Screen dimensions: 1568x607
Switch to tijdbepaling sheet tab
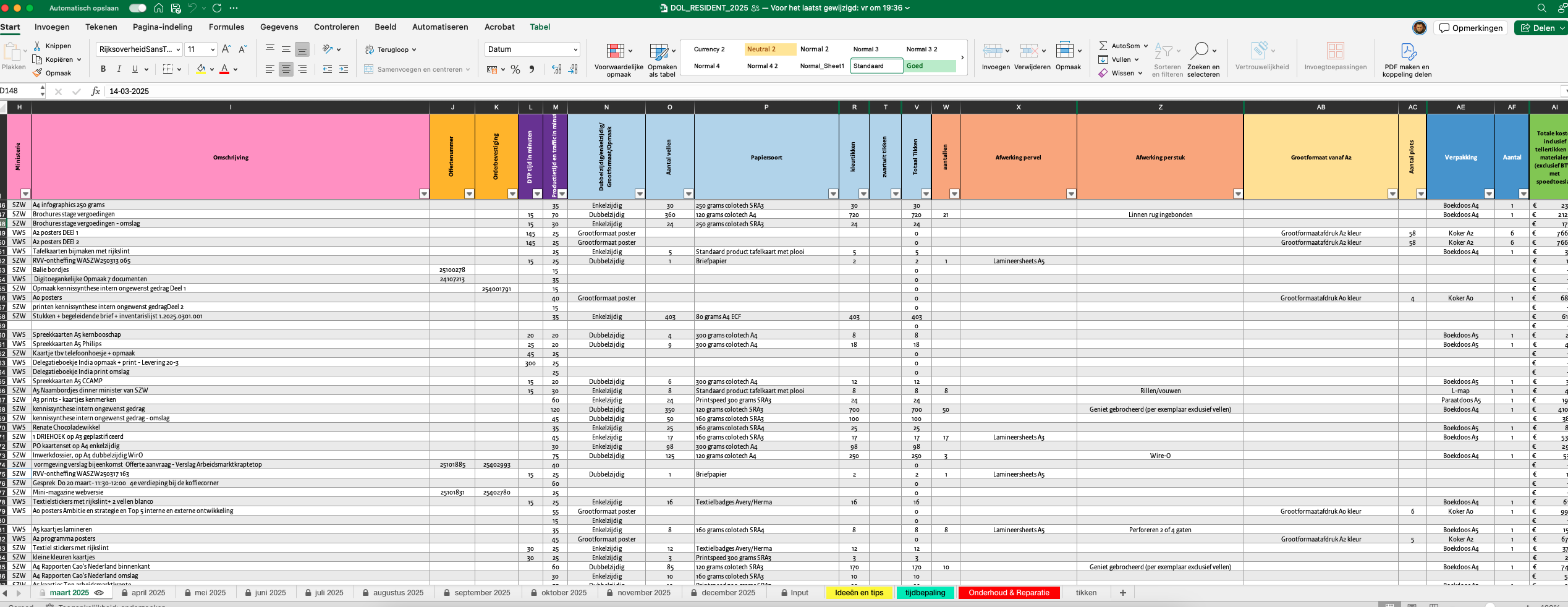[x=925, y=593]
